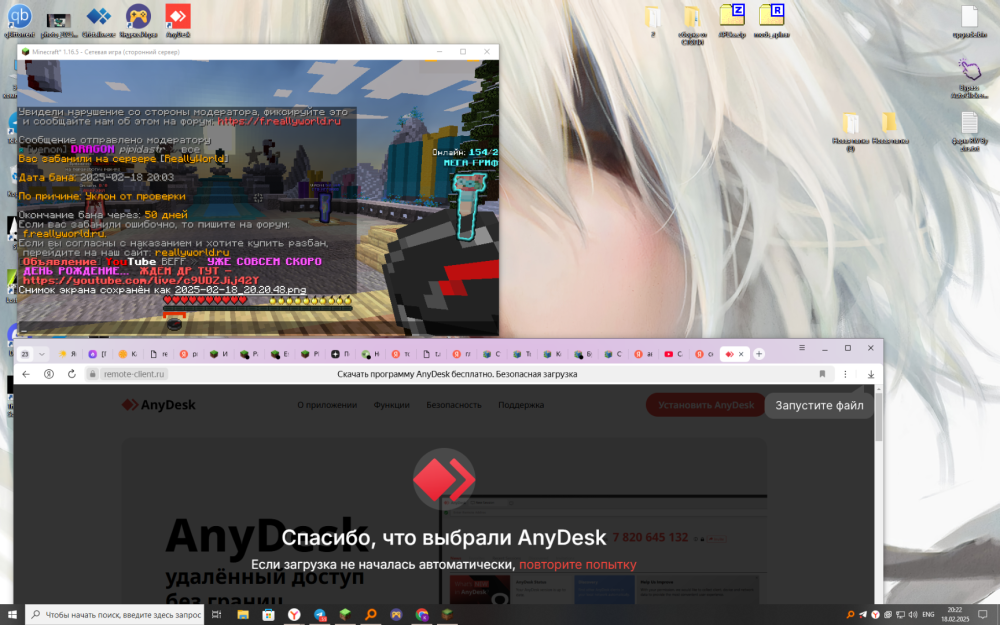Image resolution: width=1000 pixels, height=625 pixels.
Task: Click the Minecraft window title bar icon
Action: 26,52
